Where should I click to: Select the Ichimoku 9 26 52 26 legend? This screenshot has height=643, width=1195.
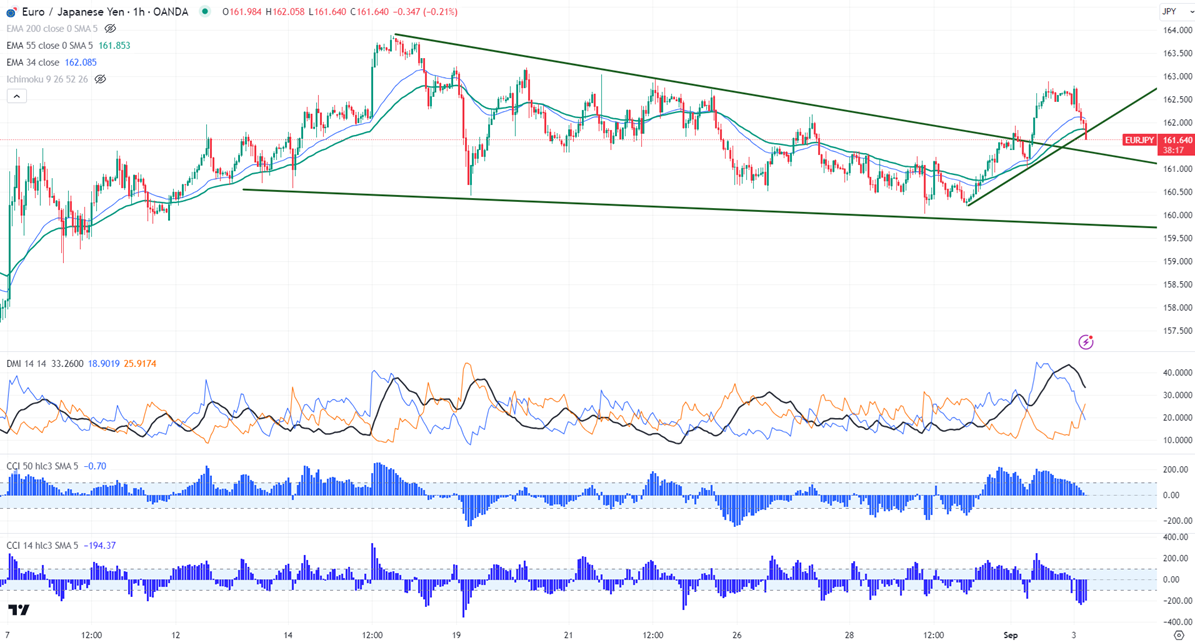pyautogui.click(x=47, y=79)
